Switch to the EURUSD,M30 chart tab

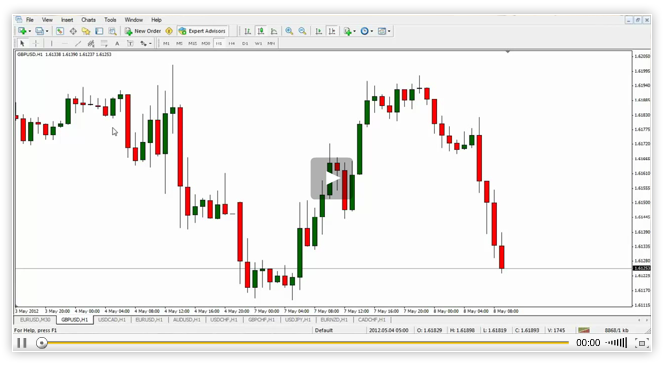[x=35, y=320]
